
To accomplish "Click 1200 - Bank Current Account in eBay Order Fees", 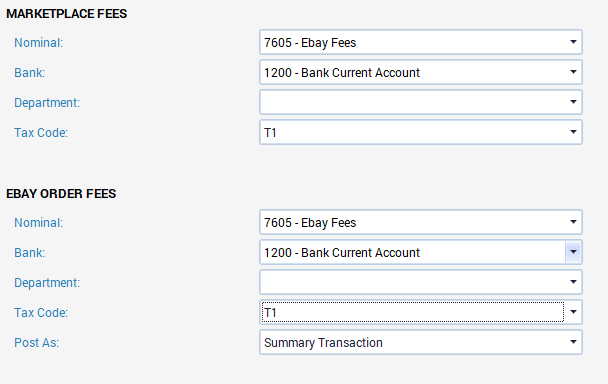I will pyautogui.click(x=342, y=253).
